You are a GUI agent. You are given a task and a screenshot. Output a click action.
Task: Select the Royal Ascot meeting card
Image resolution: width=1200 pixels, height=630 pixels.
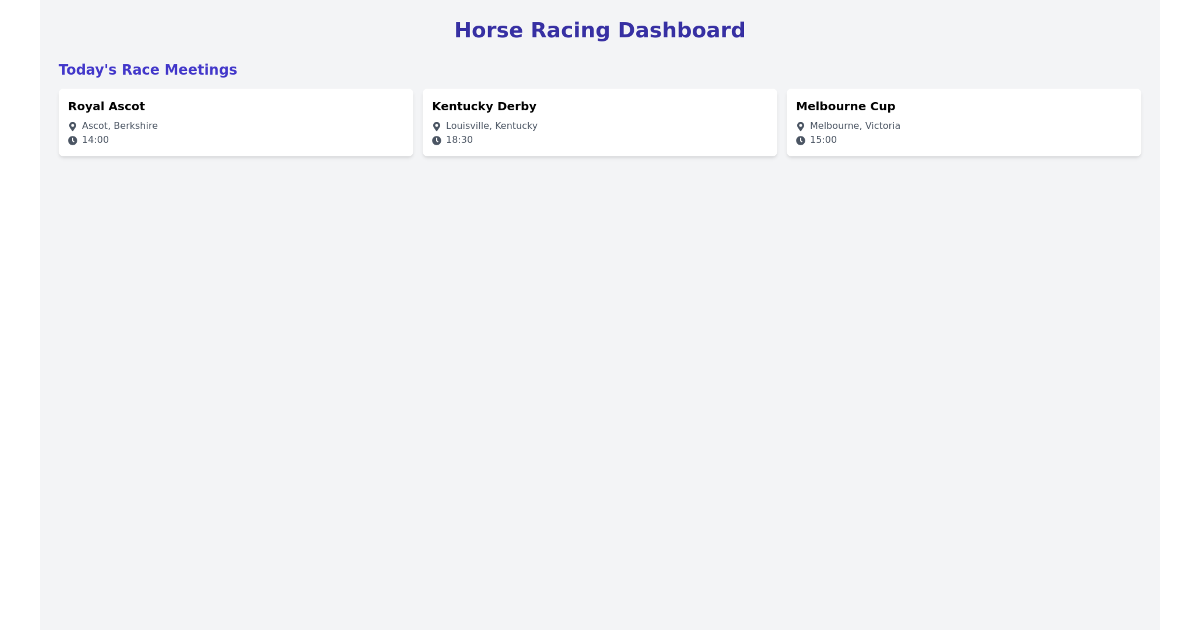pyautogui.click(x=236, y=122)
